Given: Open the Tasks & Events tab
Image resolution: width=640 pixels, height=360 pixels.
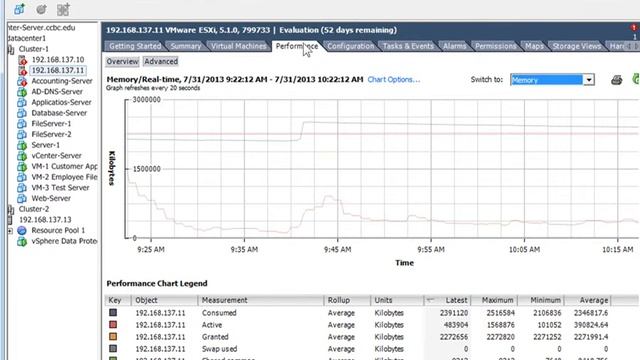Looking at the screenshot, I should 408,46.
